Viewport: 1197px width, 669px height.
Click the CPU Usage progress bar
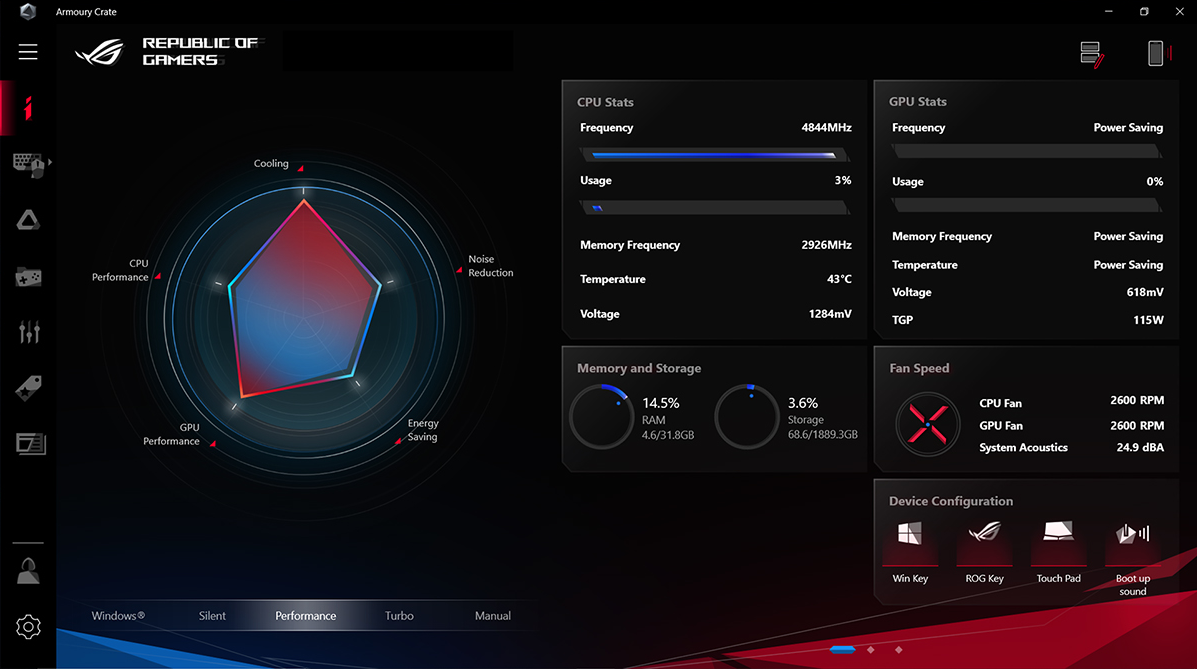[715, 208]
